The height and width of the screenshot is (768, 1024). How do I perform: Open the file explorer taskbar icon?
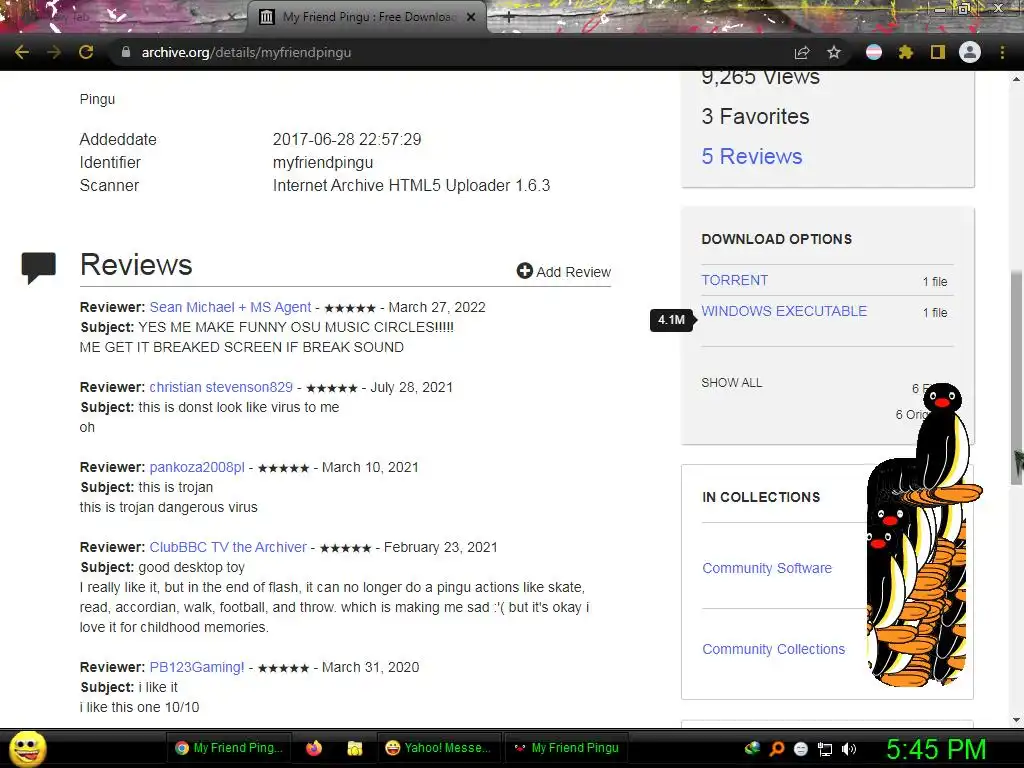(x=355, y=748)
